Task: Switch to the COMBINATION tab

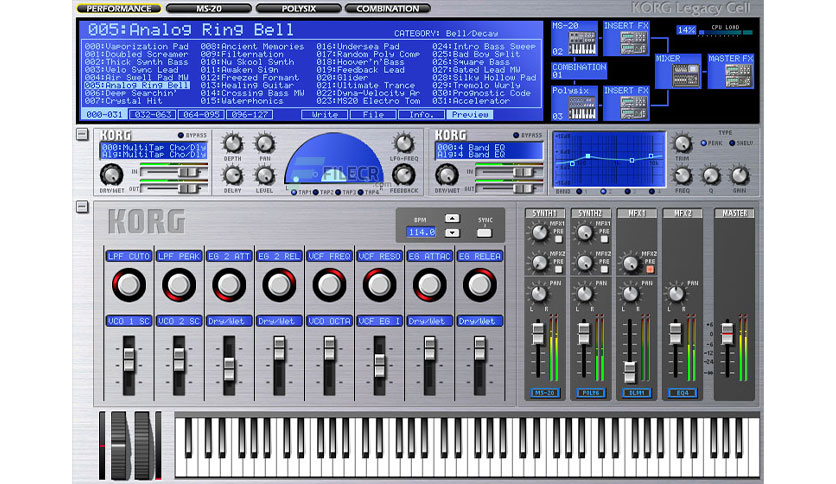Action: pyautogui.click(x=388, y=9)
